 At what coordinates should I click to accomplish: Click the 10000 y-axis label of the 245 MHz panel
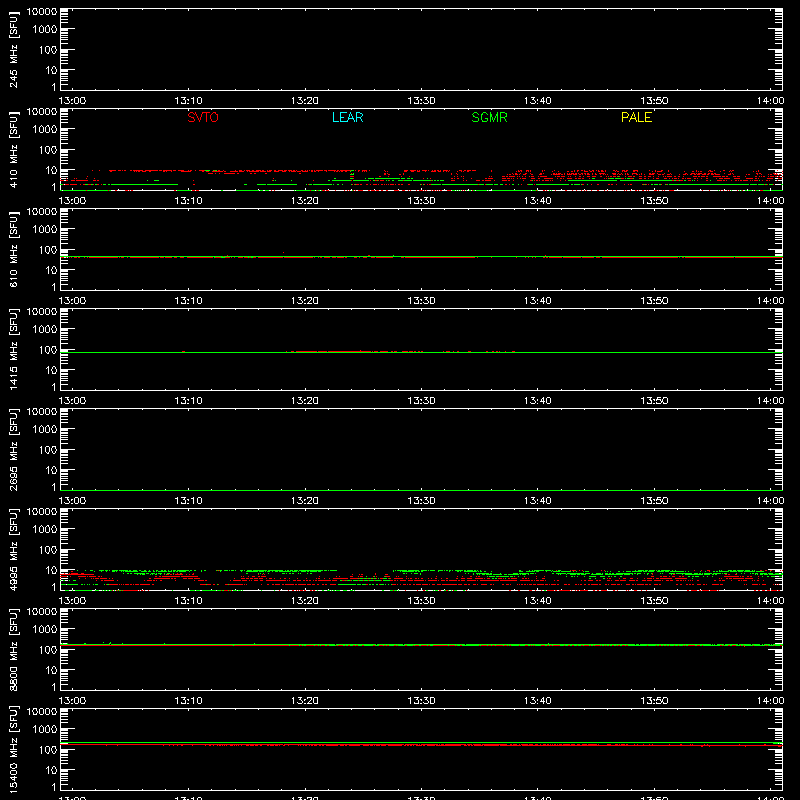(42, 12)
